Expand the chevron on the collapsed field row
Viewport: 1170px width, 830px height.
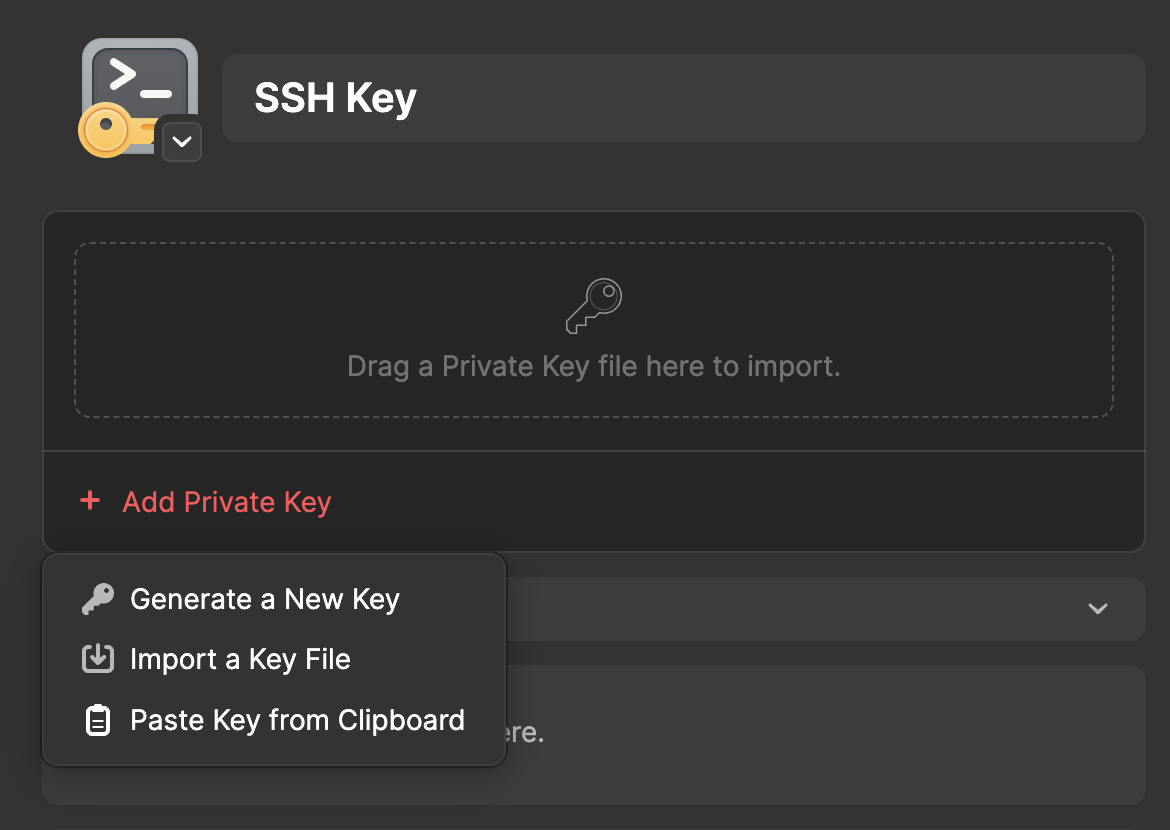click(x=1098, y=609)
